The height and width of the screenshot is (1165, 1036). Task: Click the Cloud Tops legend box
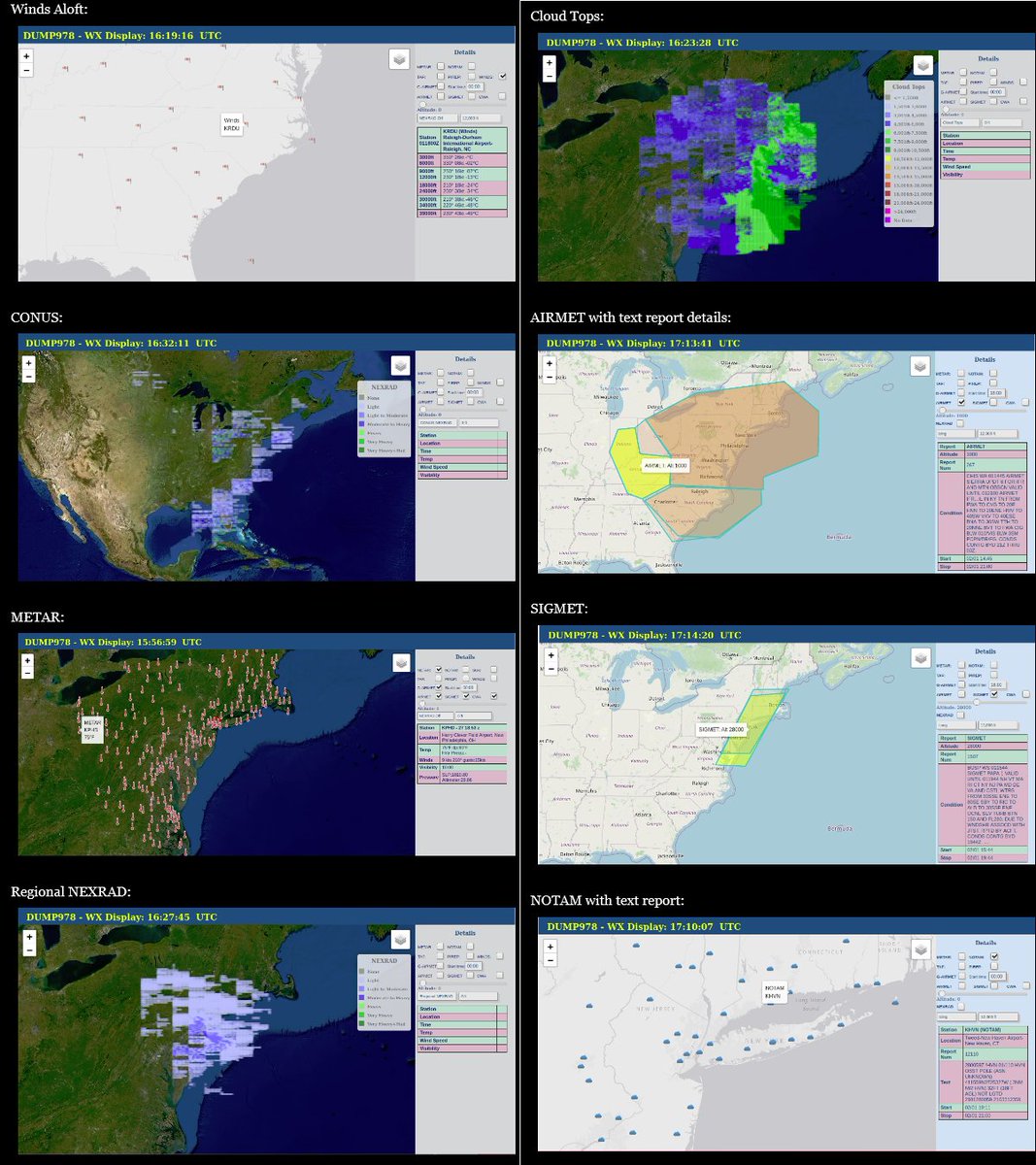(x=911, y=153)
